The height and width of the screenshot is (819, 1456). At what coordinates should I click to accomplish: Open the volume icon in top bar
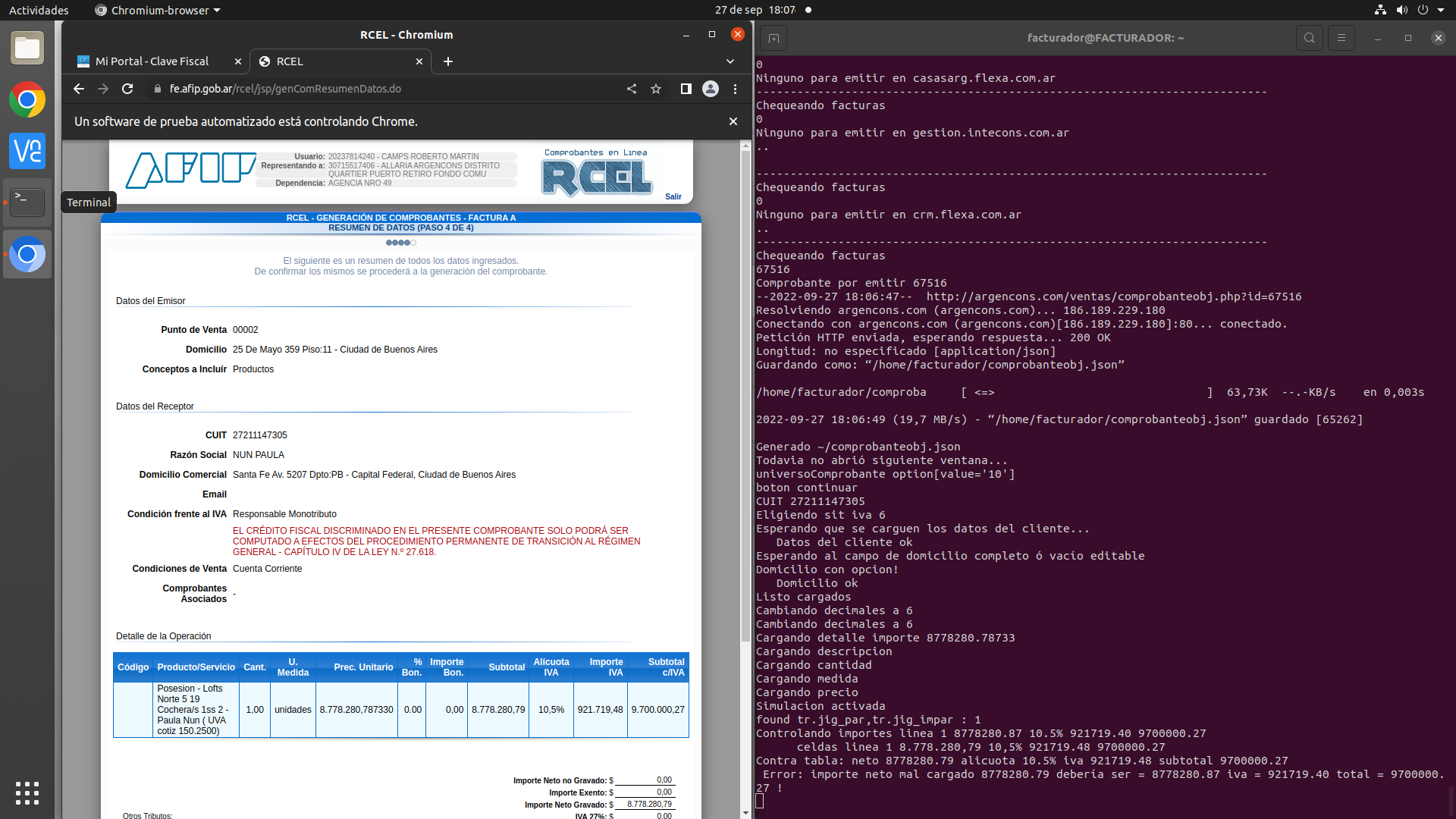pos(1401,10)
